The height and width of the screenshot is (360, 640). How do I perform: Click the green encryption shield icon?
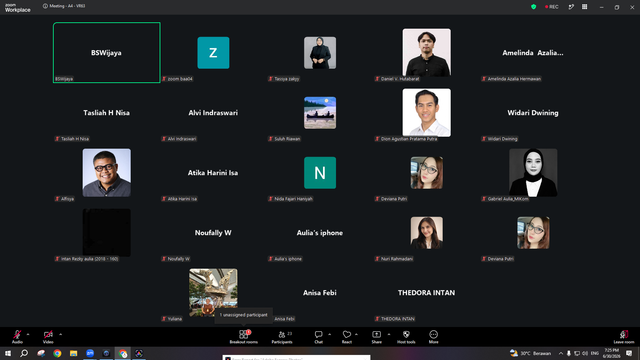[x=533, y=7]
